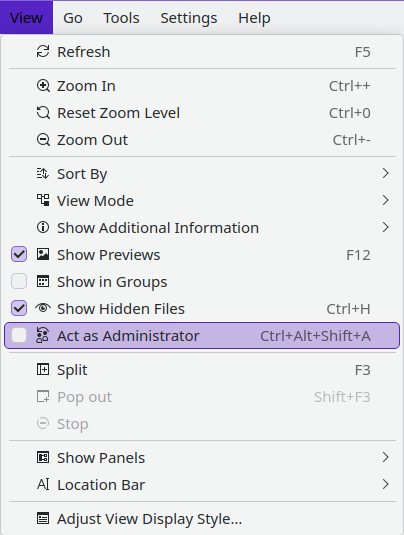Expand the Show Panels submenu arrow

386,457
